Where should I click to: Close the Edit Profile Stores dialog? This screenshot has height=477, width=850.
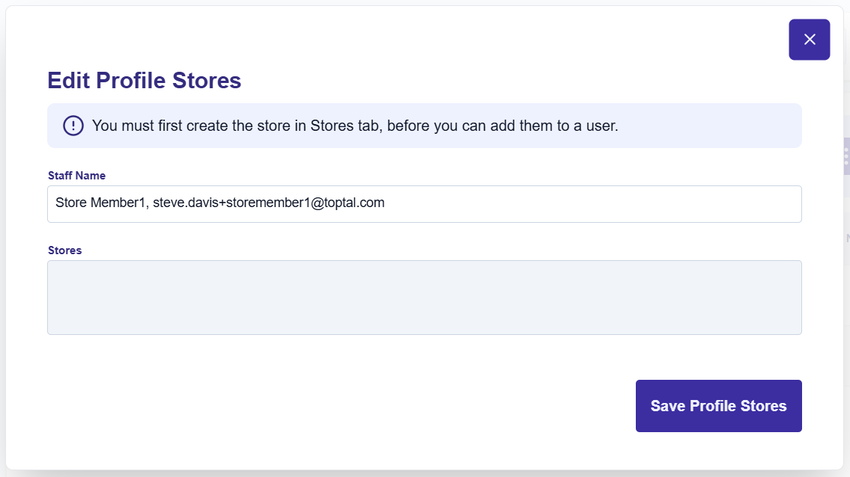(809, 40)
